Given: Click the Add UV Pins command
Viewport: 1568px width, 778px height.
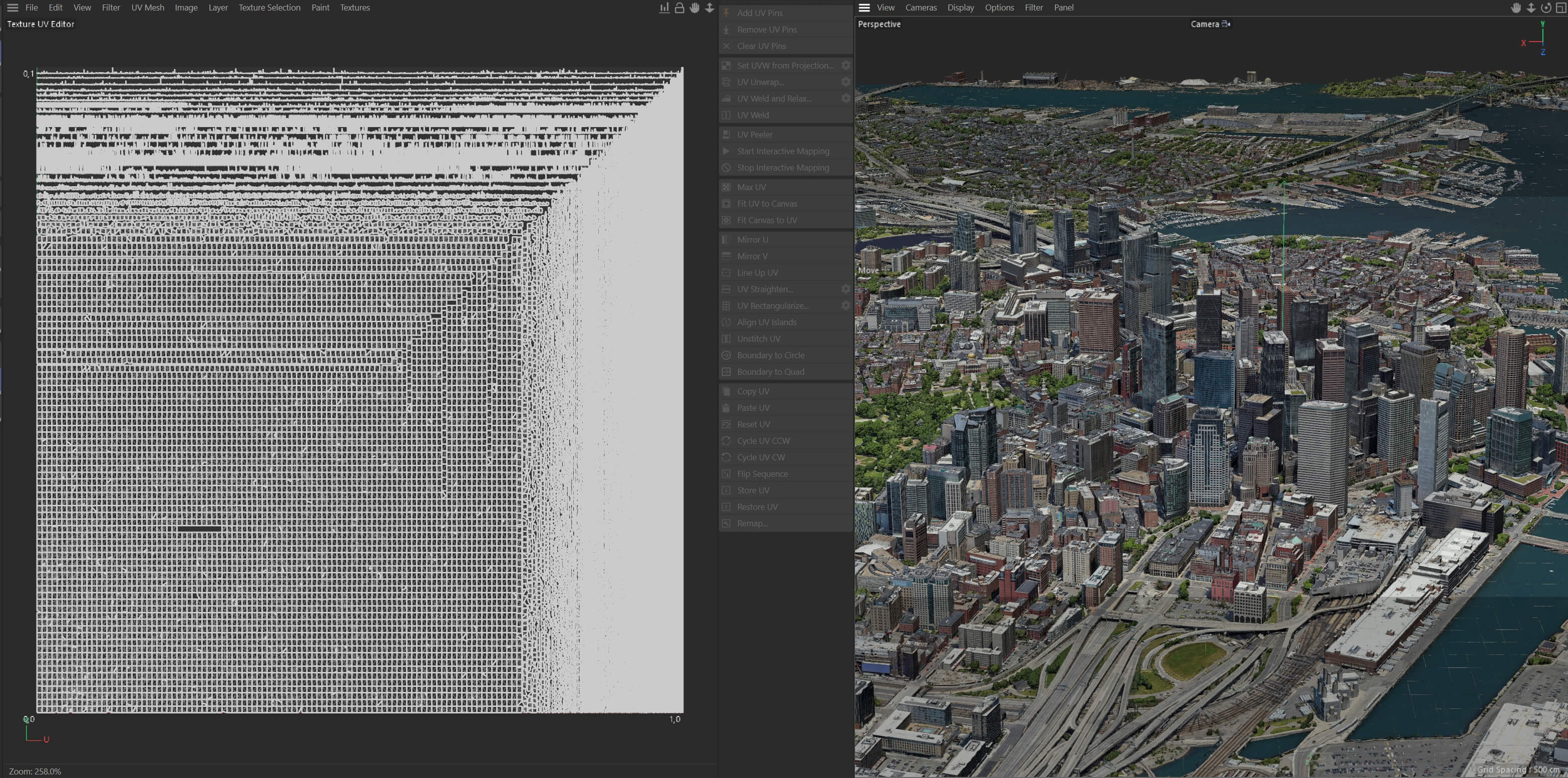Looking at the screenshot, I should tap(786, 13).
